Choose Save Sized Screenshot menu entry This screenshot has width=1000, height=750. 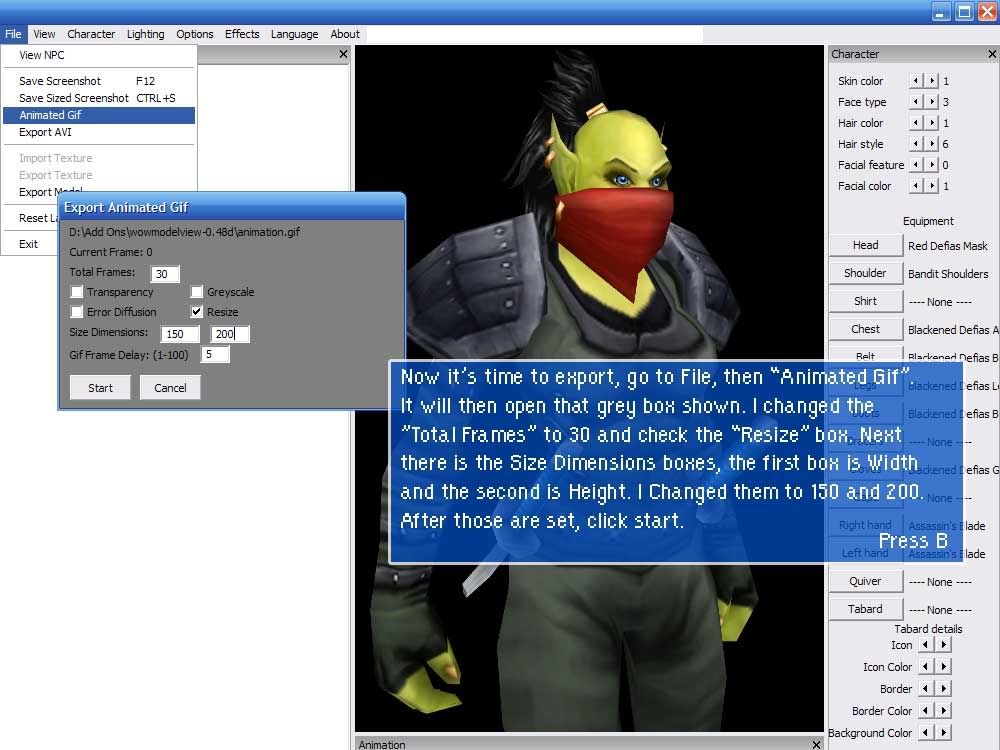tap(99, 98)
